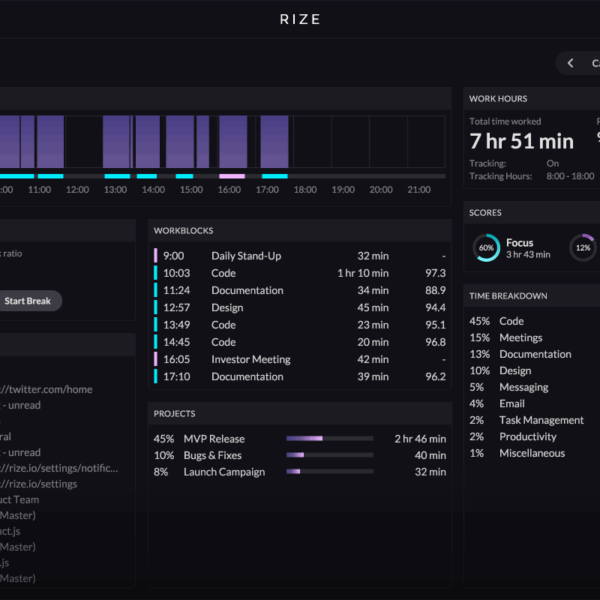Click the MVP Release progress bar

click(329, 439)
